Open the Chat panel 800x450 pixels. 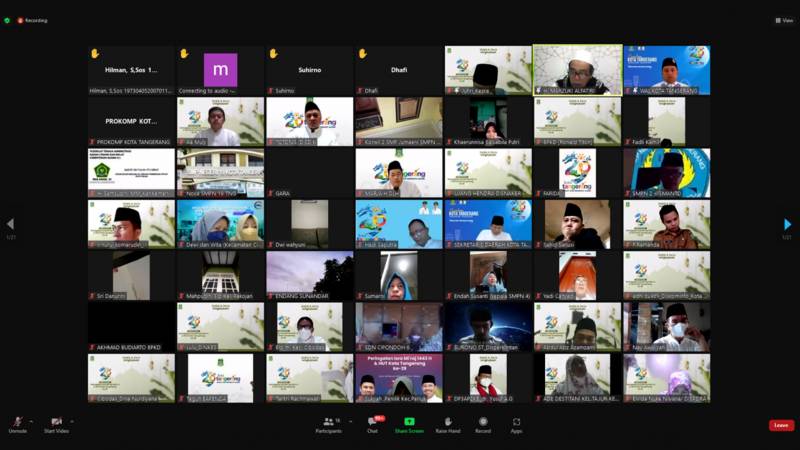click(x=372, y=422)
